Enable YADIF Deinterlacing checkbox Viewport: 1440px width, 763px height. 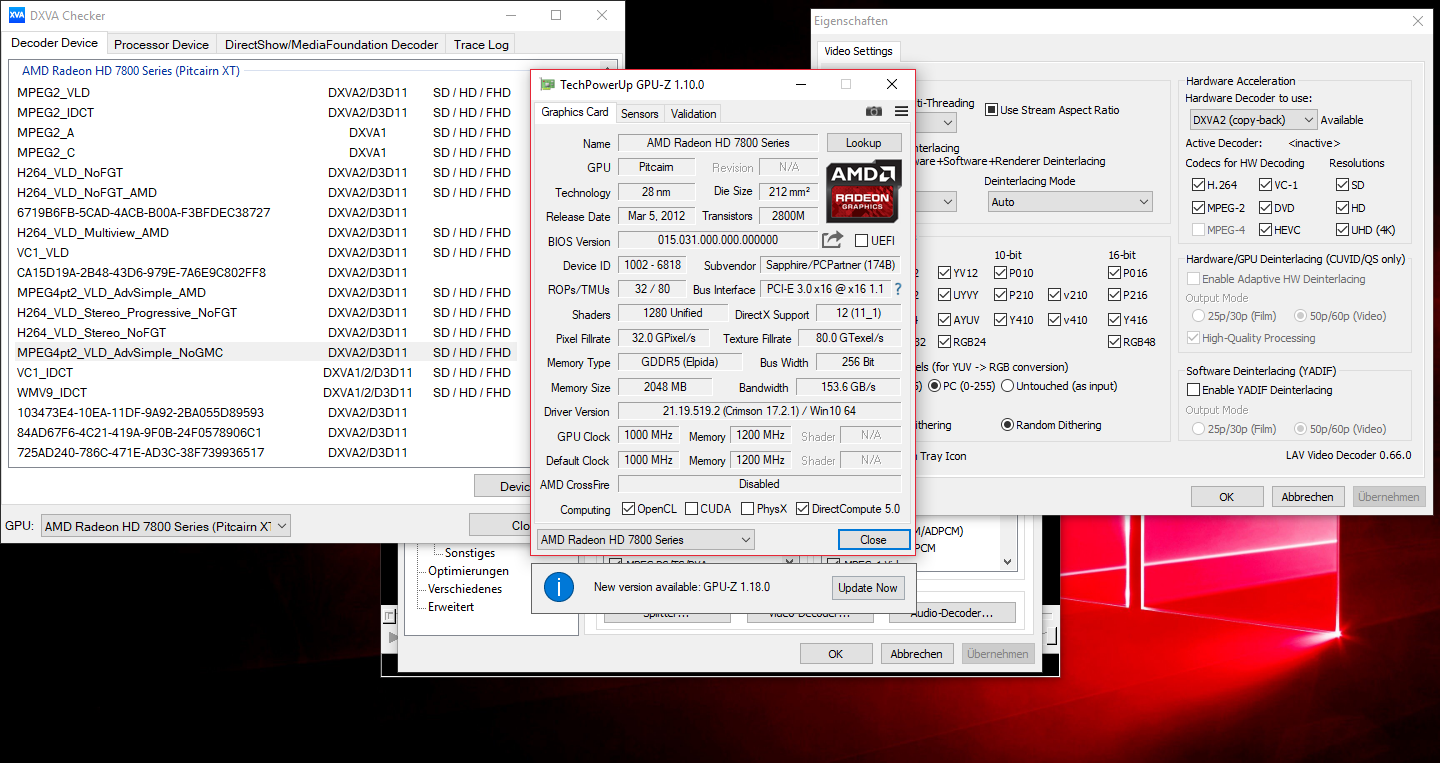pos(1193,390)
